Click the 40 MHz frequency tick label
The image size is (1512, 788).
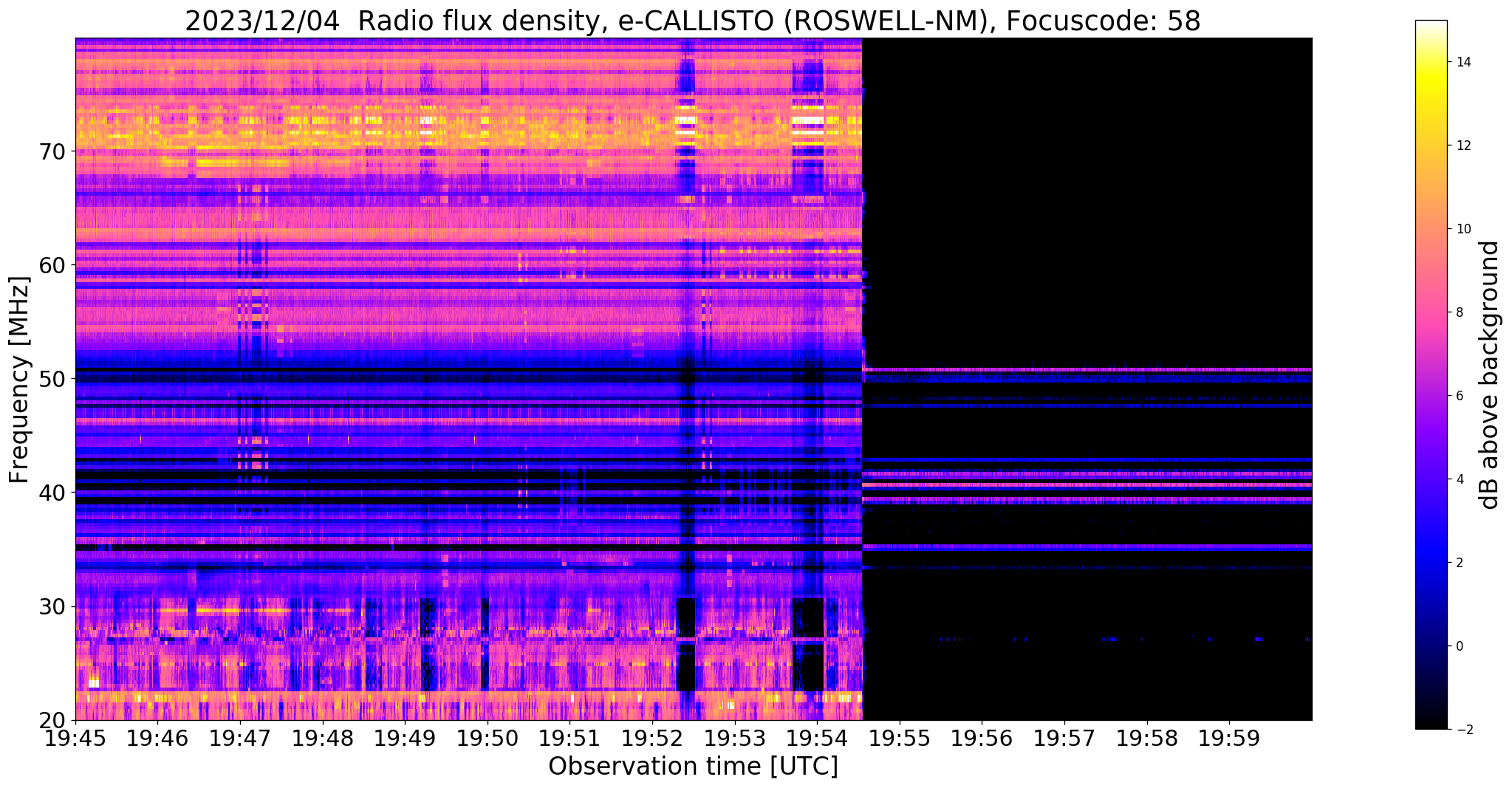pos(52,492)
